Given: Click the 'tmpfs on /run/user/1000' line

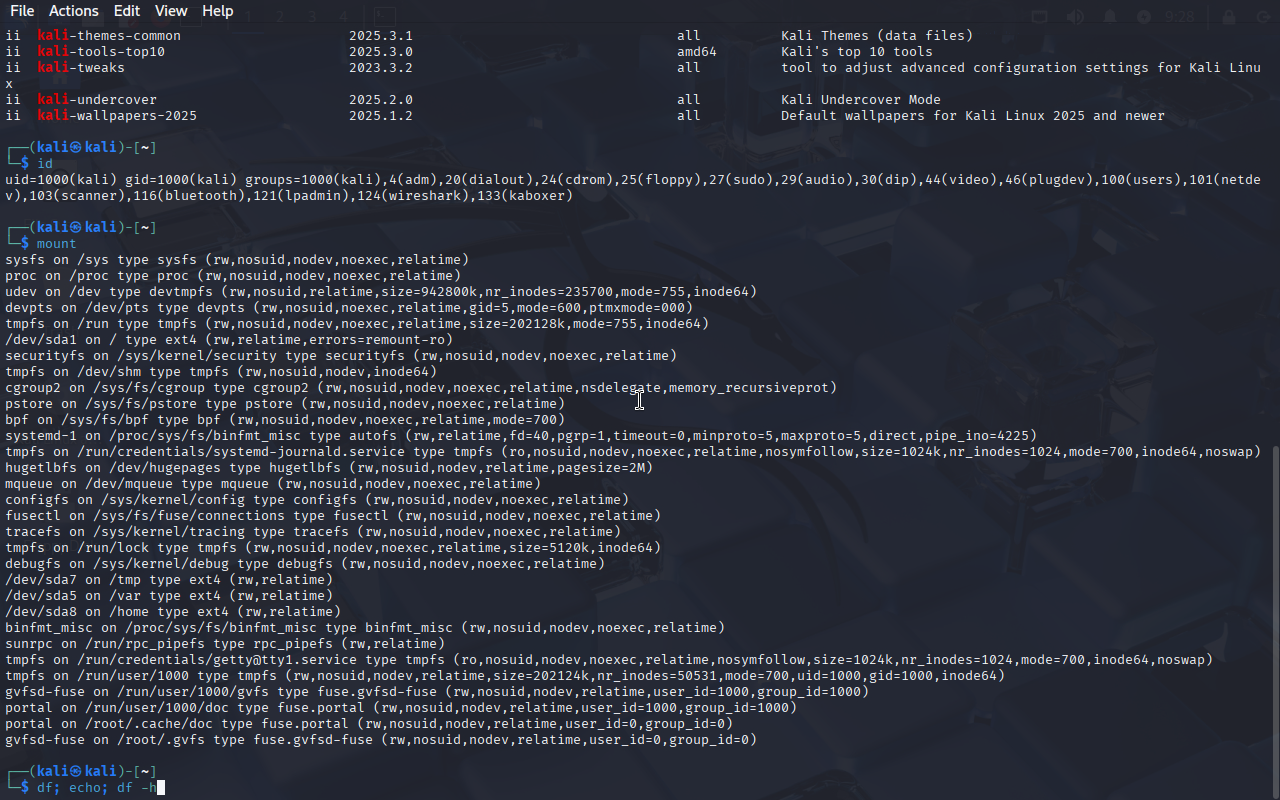Looking at the screenshot, I should pyautogui.click(x=505, y=676).
